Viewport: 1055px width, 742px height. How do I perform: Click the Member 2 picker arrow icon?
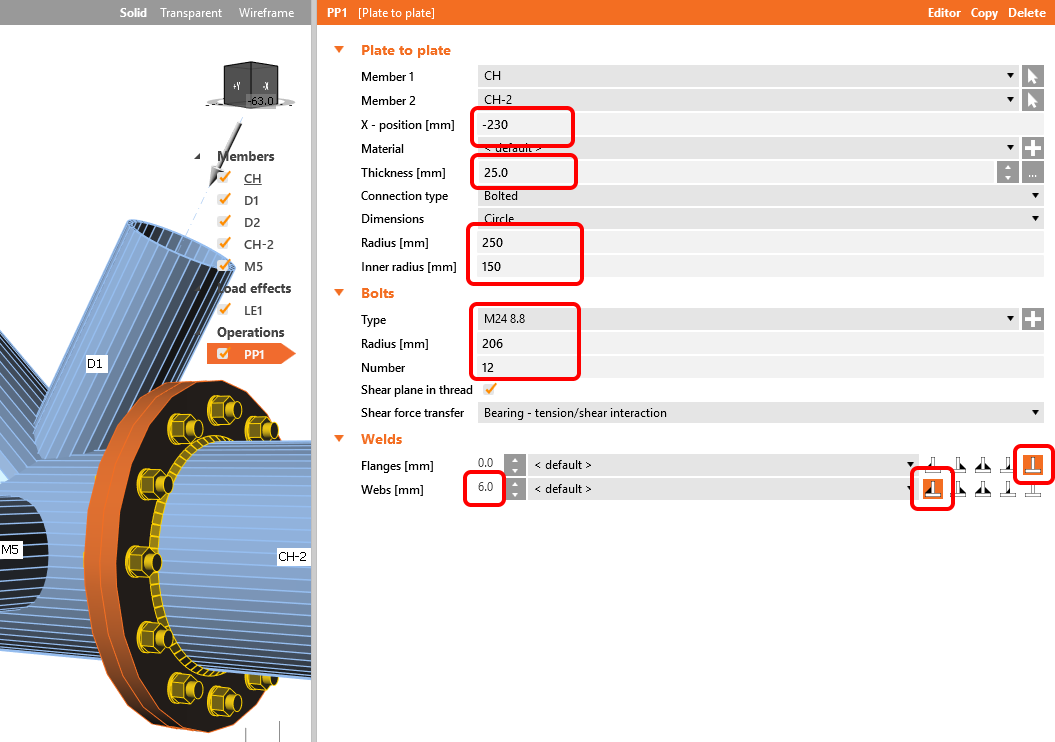click(1032, 100)
